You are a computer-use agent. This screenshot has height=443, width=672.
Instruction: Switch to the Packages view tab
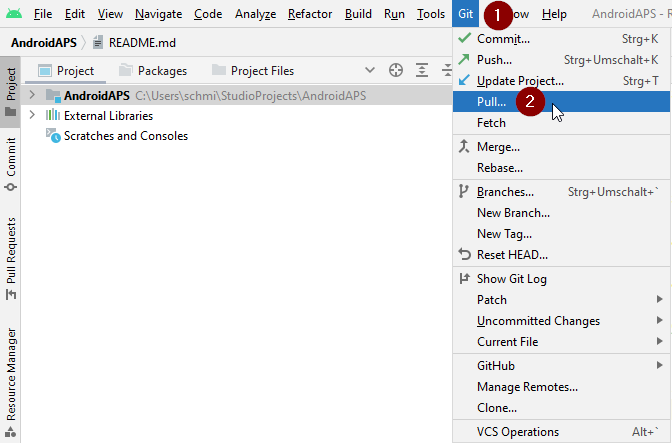point(153,71)
